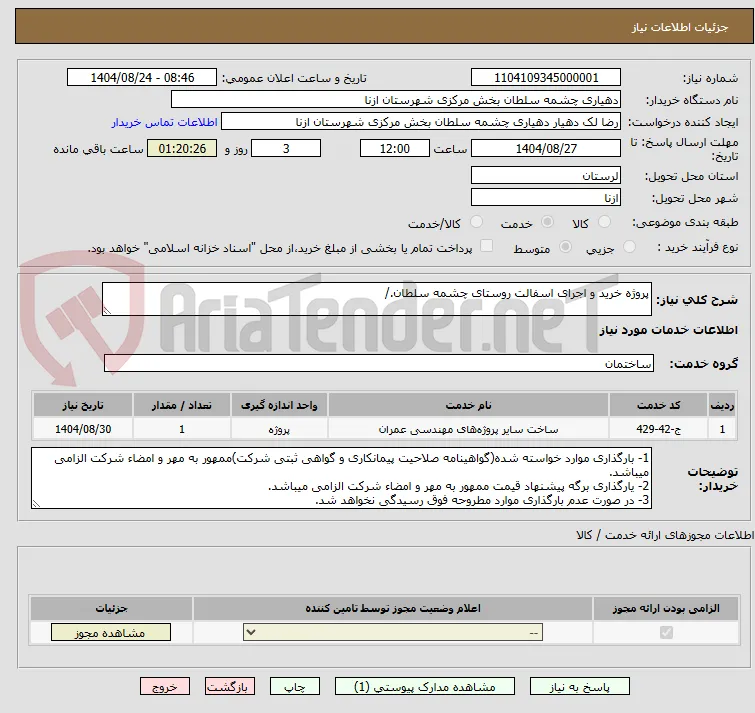Image resolution: width=755 pixels, height=713 pixels.
Task: Click the استان محل تحویل field لرستان
Action: (x=546, y=176)
